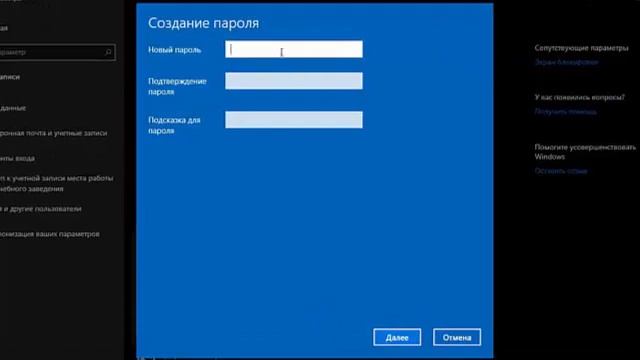Screen dimensions: 640x360
Task: Open work or school account access item
Action: [x=56, y=184]
